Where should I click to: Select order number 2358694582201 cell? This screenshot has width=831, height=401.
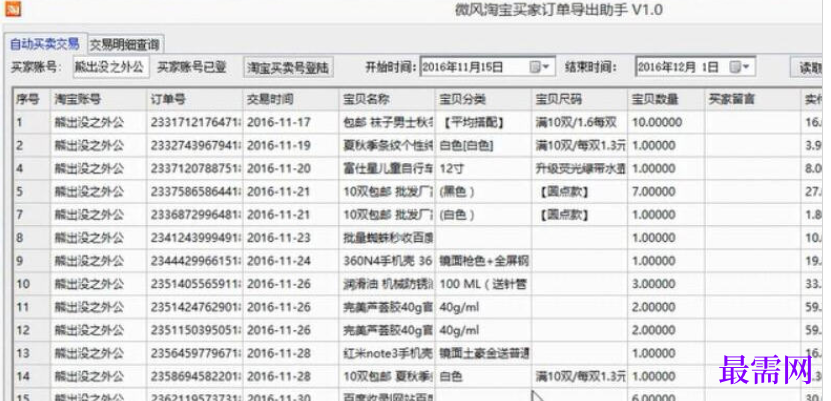(x=194, y=377)
